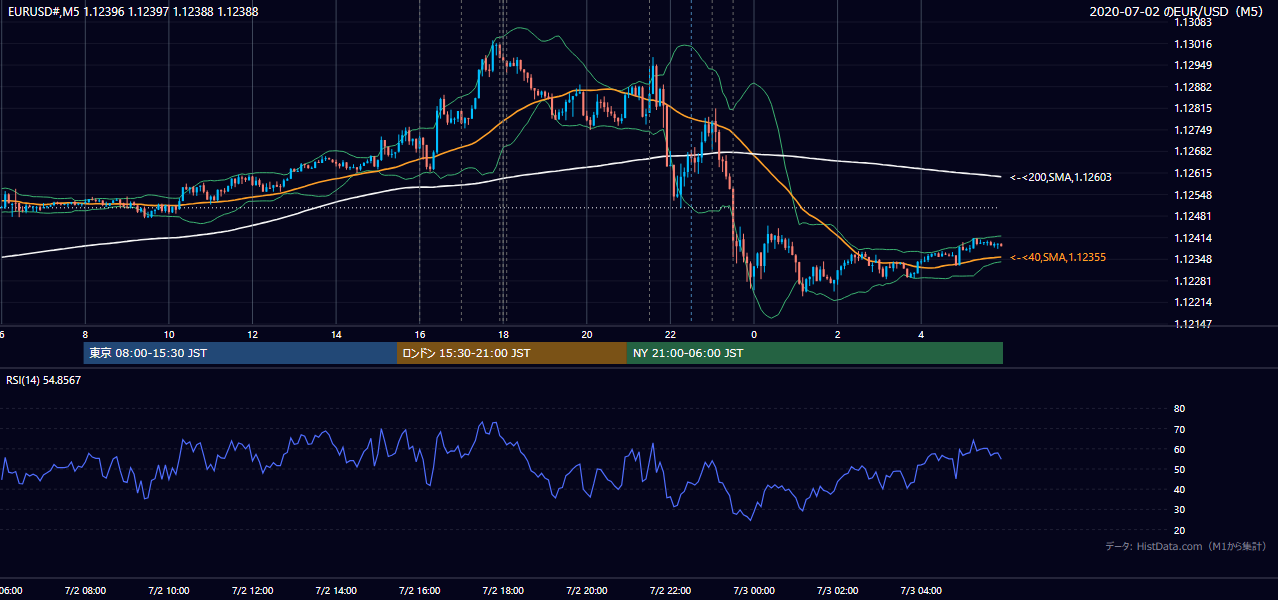
Task: Click price axis value 1.12949
Action: pyautogui.click(x=1192, y=65)
